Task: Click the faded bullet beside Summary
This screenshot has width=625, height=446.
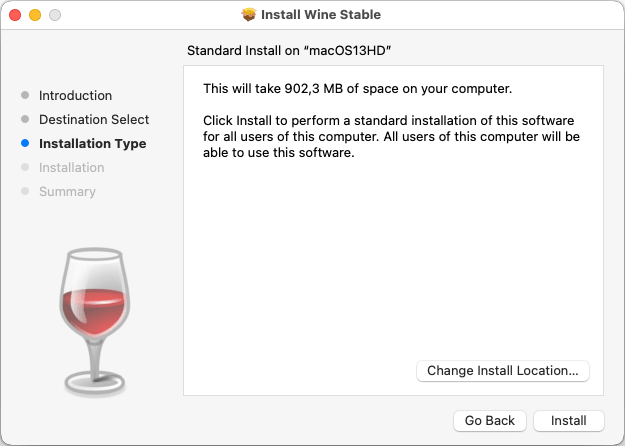Action: 25,191
